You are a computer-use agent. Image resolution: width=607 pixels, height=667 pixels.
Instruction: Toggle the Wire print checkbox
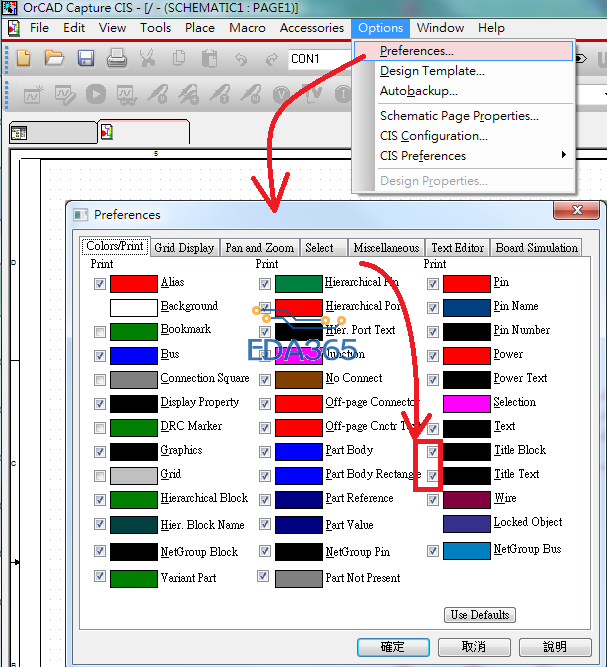[433, 500]
